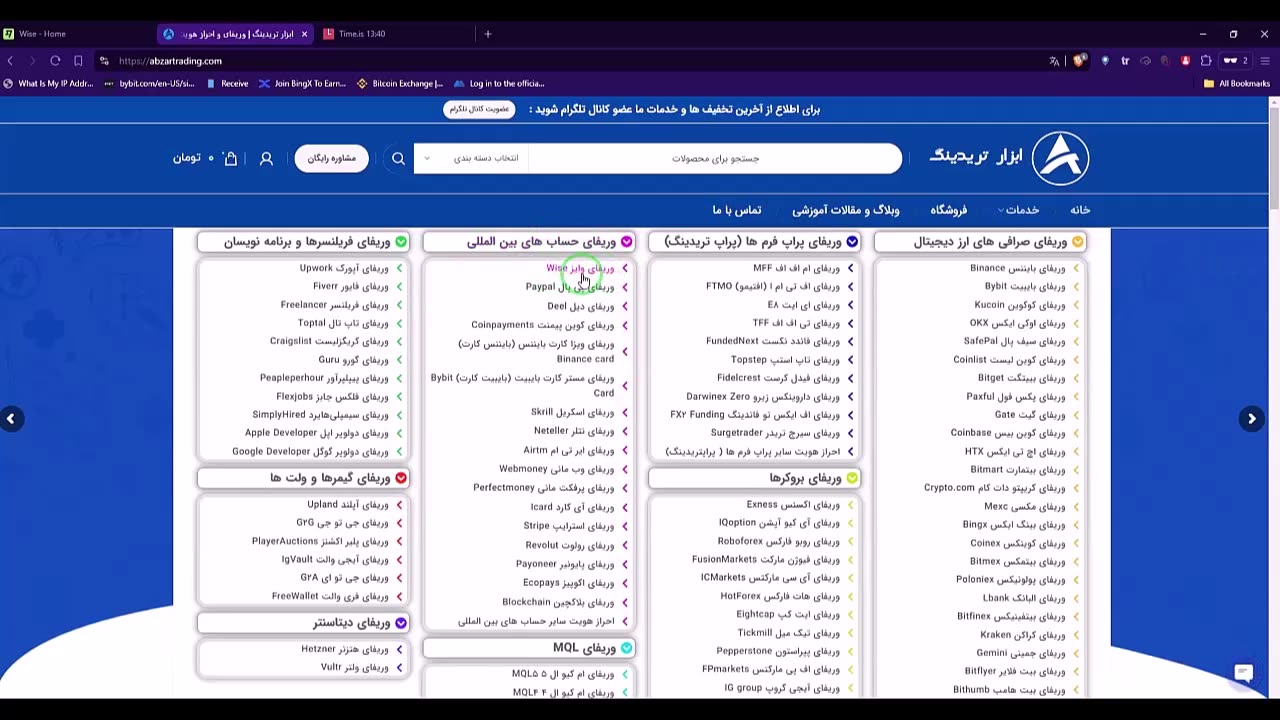The height and width of the screenshot is (720, 1280).
Task: Go to next slide arrow
Action: (x=1251, y=419)
